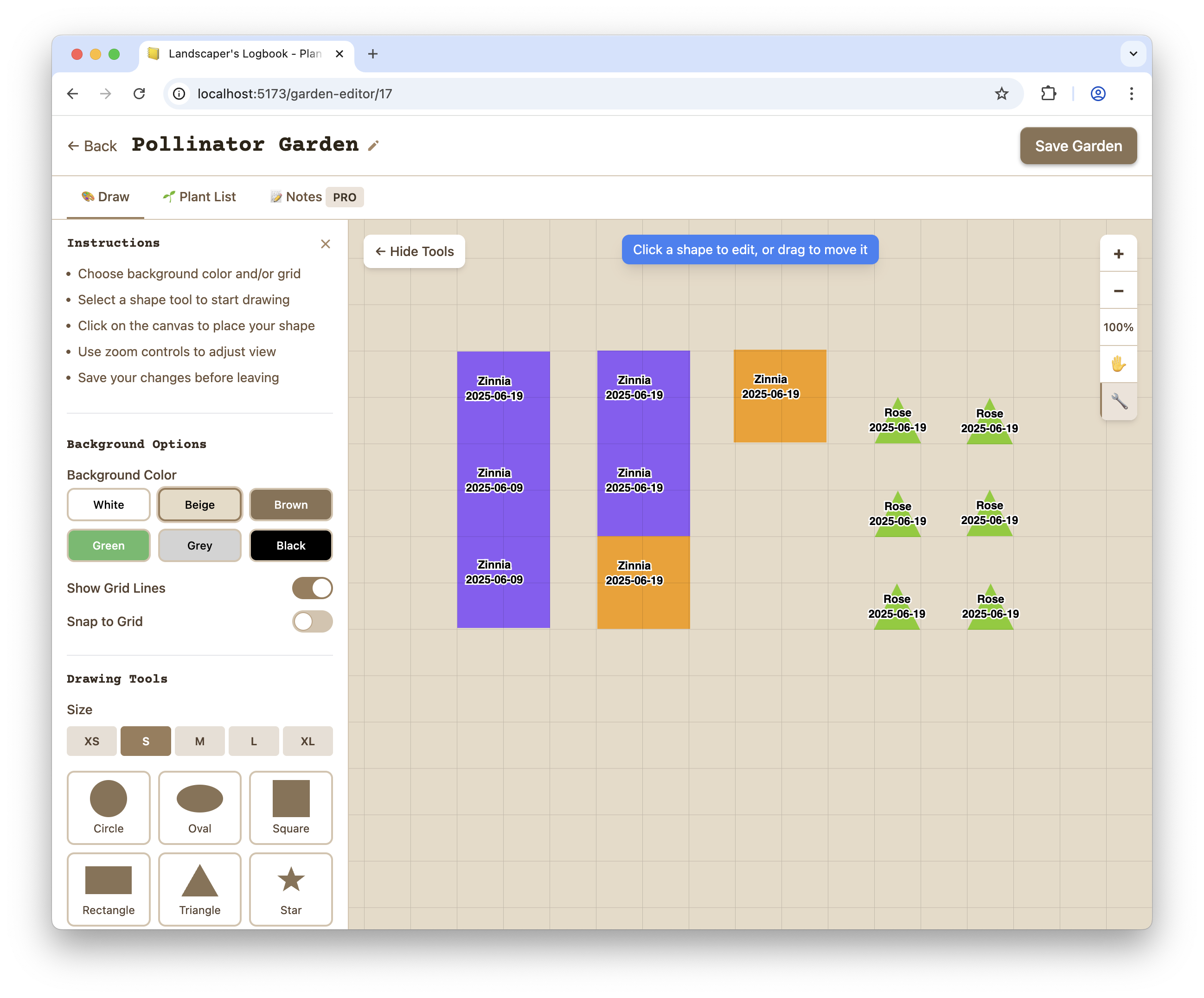Collapse sidebar with Hide Tools

[x=414, y=251]
